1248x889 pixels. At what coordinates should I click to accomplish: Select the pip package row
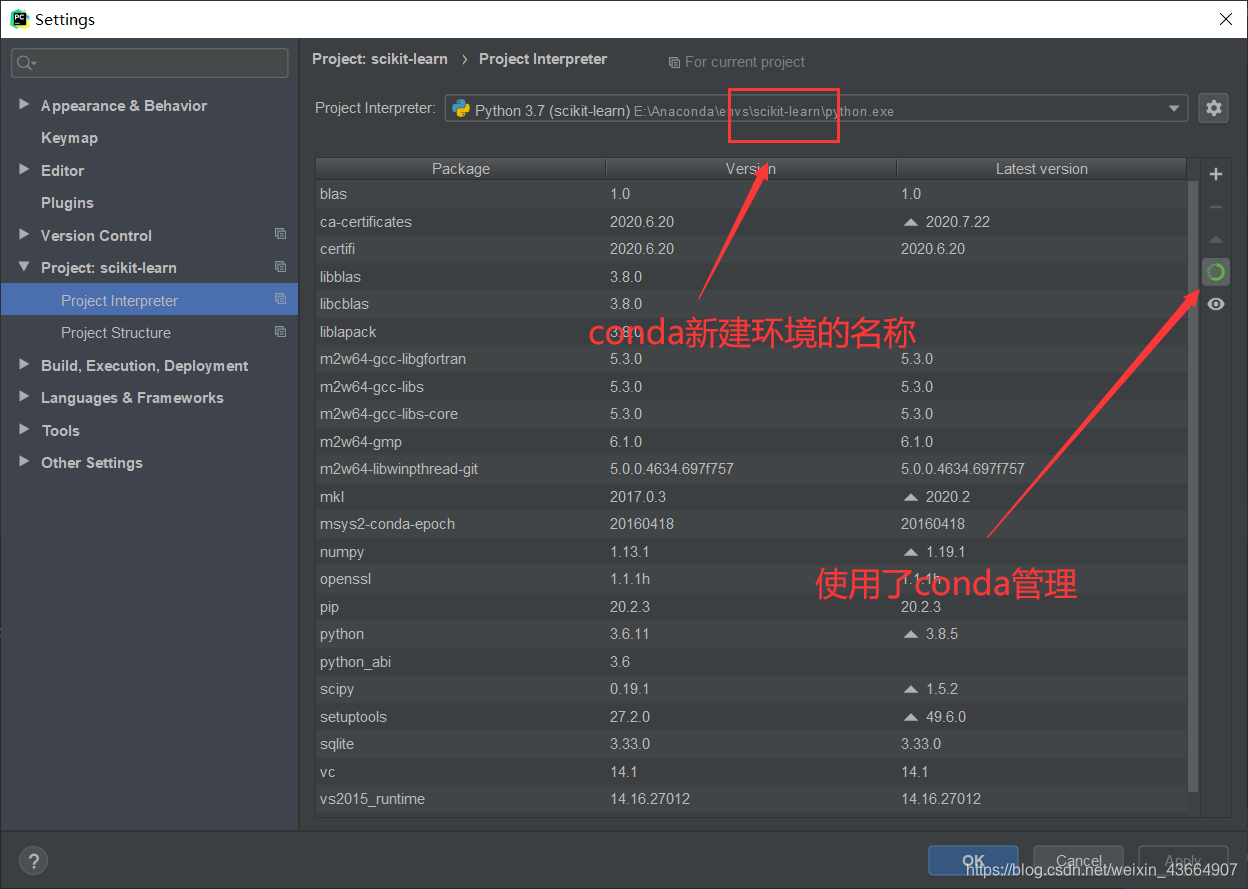click(751, 607)
